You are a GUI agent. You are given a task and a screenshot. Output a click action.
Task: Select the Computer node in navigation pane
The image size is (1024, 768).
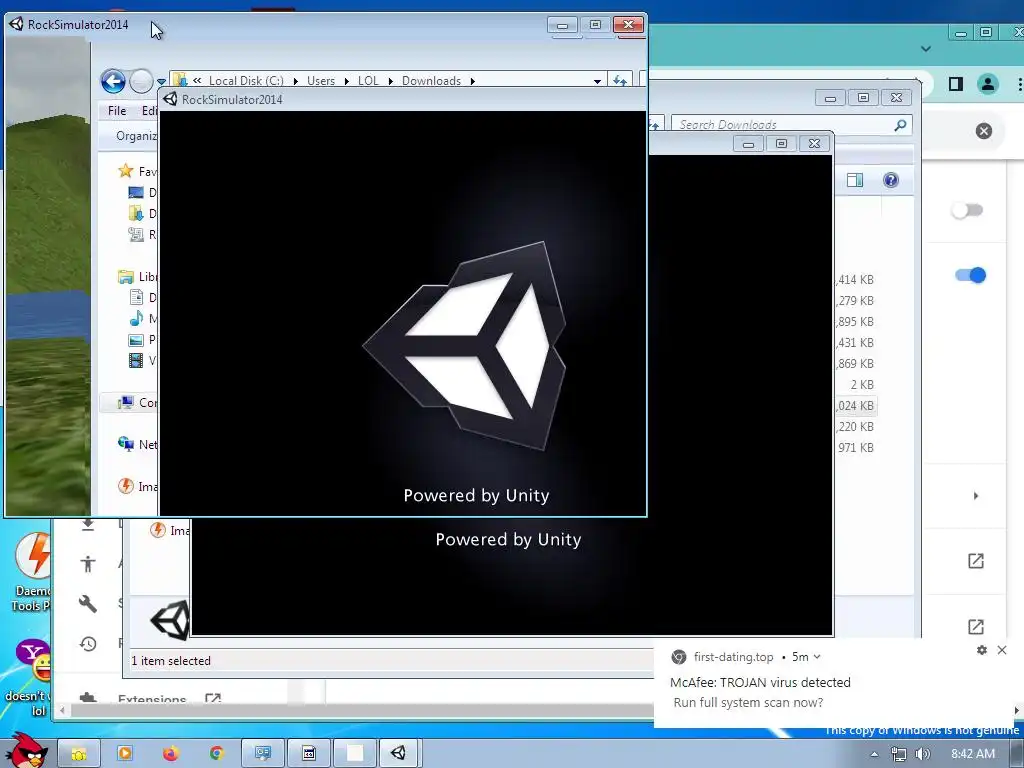136,402
